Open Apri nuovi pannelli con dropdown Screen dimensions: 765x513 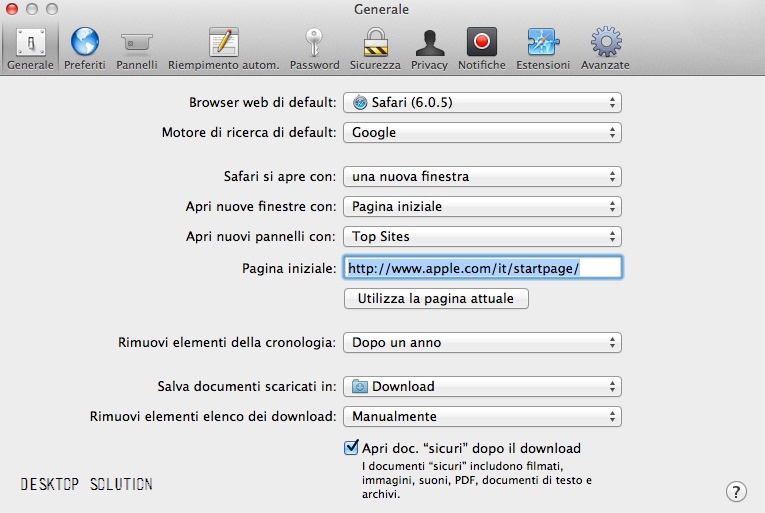pyautogui.click(x=482, y=236)
